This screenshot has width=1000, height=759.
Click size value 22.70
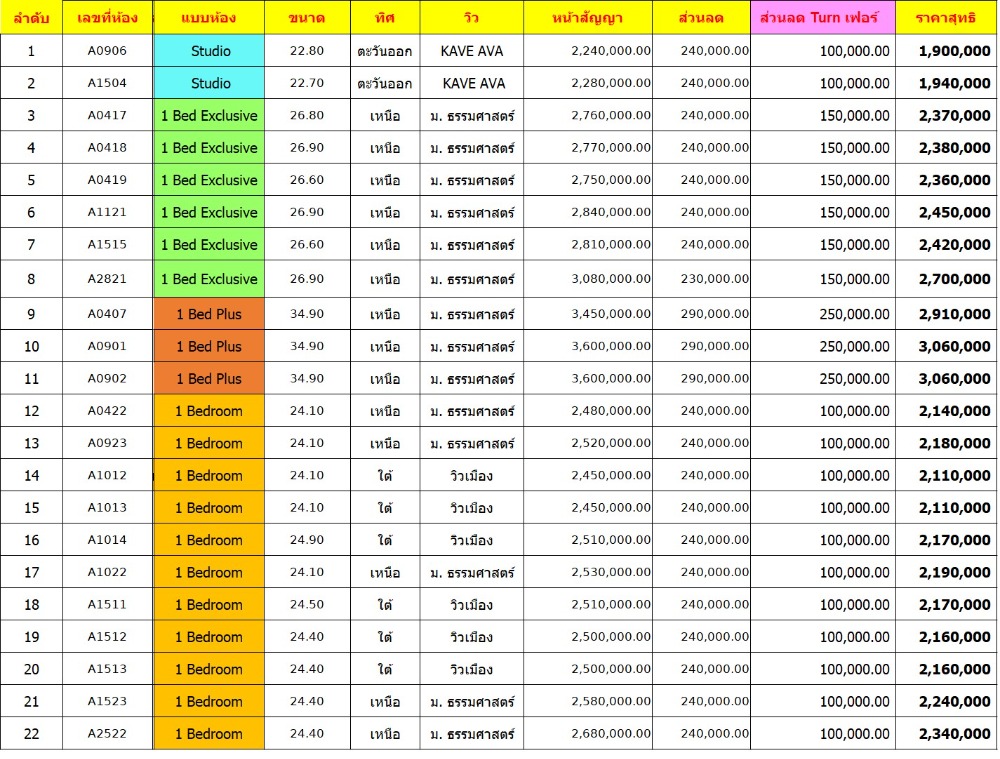307,83
